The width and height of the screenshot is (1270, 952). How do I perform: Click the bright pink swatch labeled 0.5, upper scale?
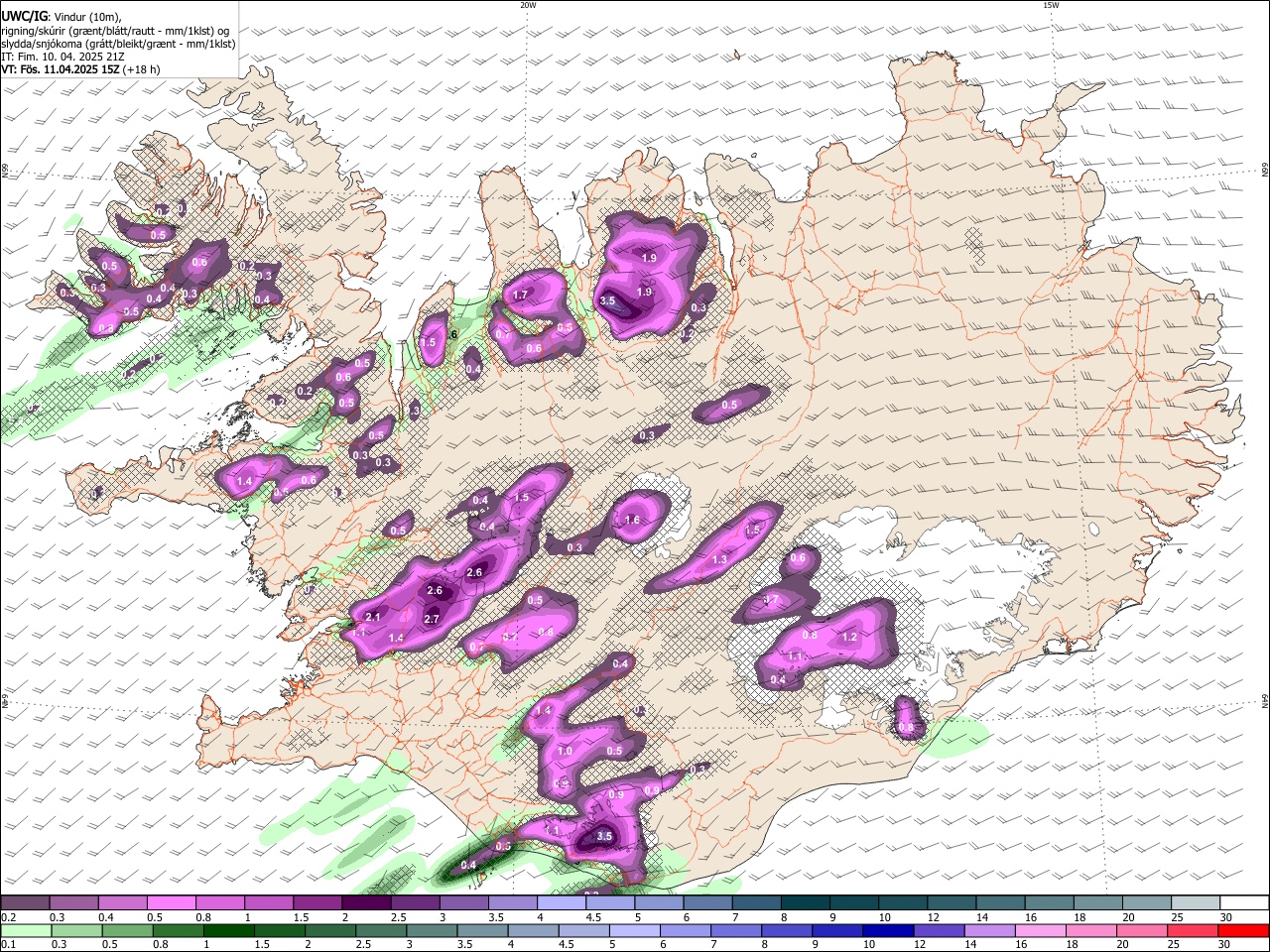click(x=172, y=903)
